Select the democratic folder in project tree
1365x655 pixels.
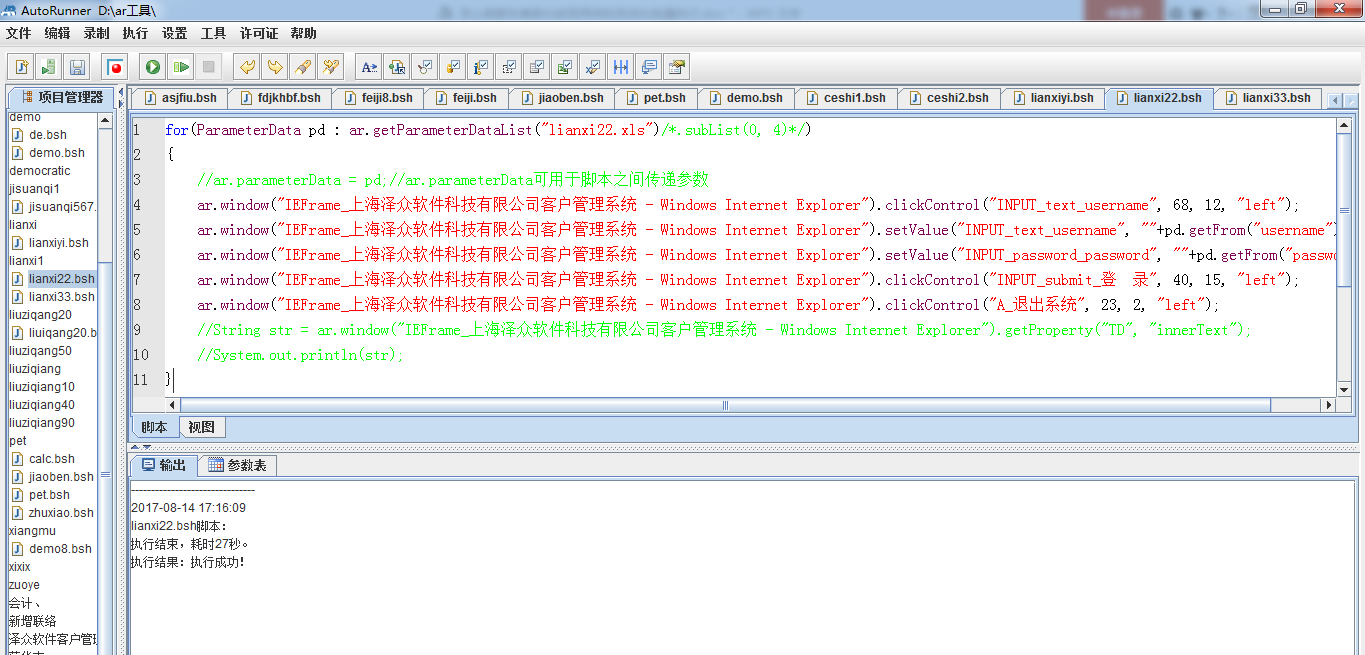40,171
